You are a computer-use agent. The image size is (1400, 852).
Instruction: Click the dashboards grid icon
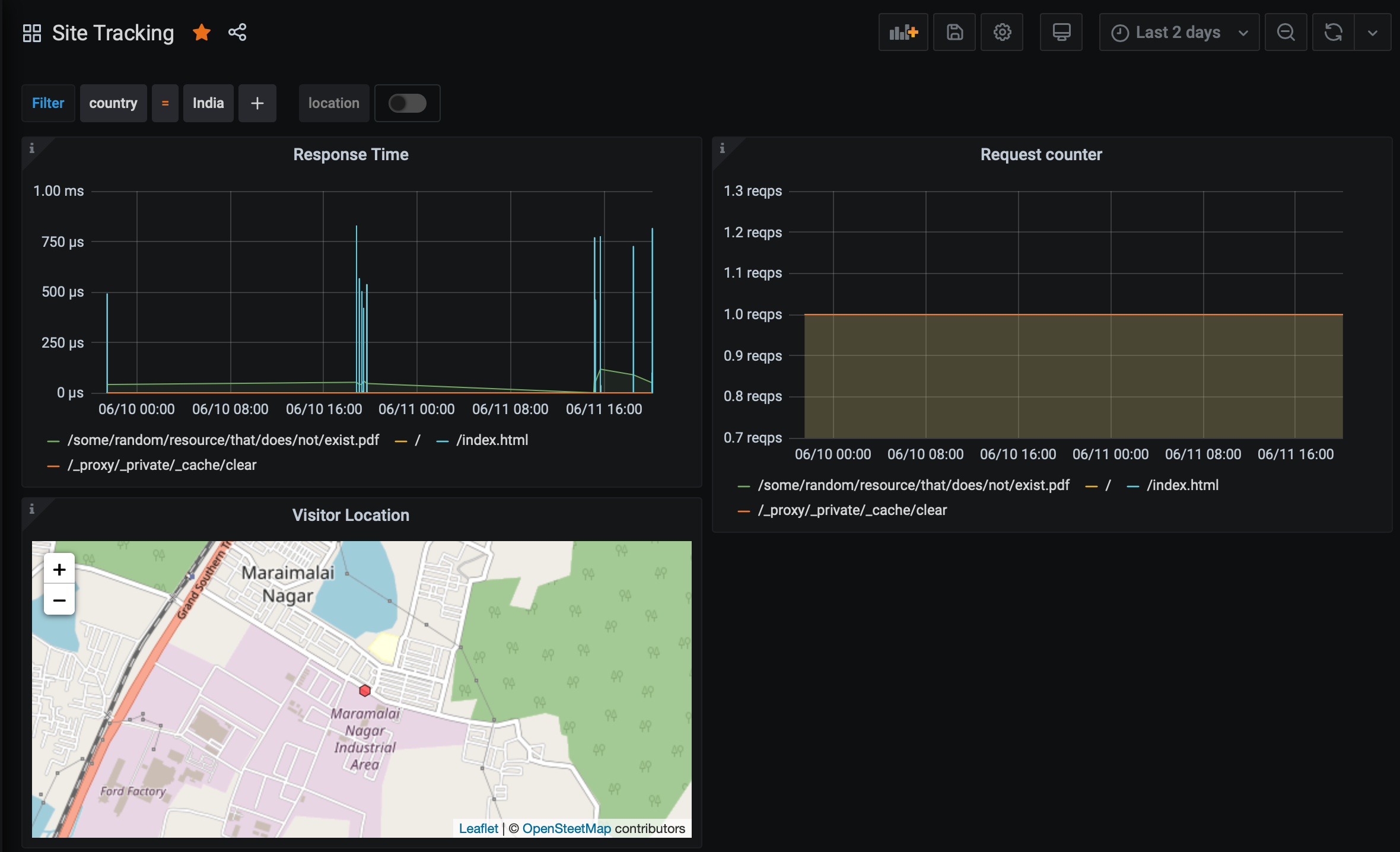[31, 33]
